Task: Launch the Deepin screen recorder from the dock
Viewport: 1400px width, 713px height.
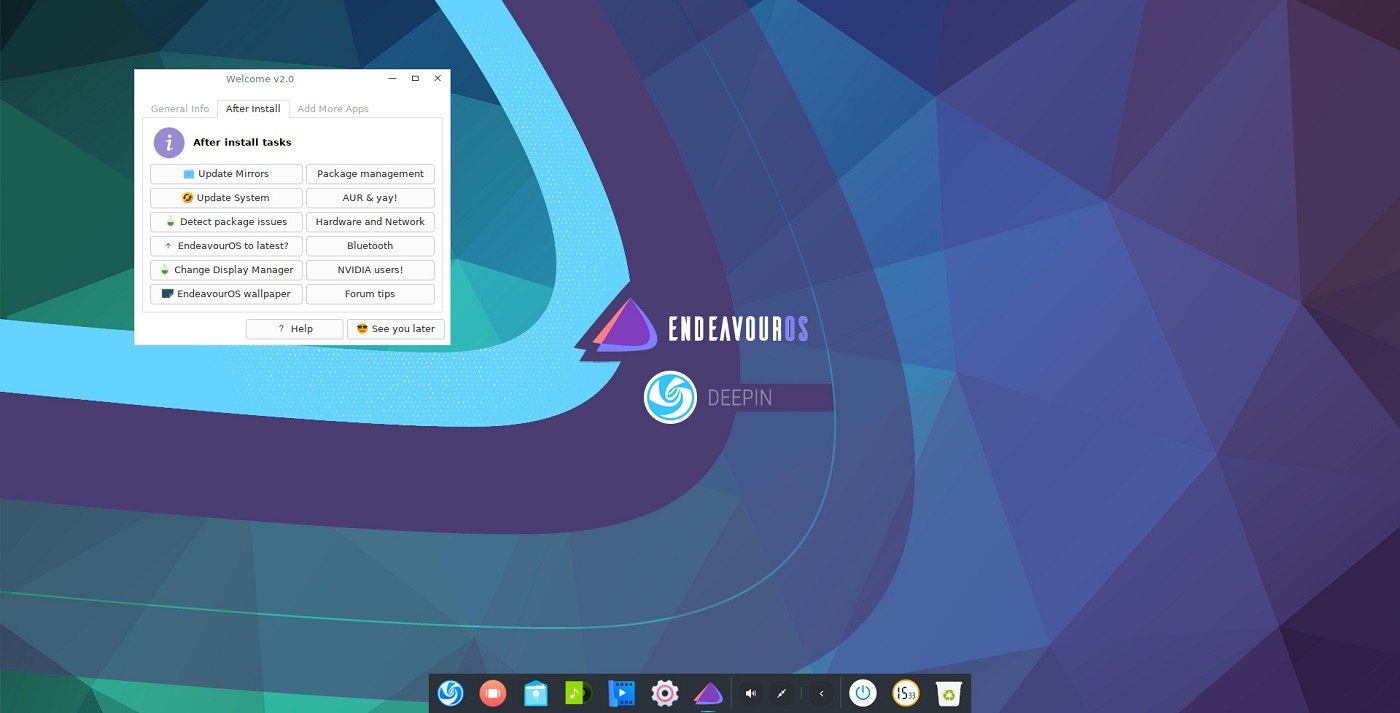Action: point(492,692)
